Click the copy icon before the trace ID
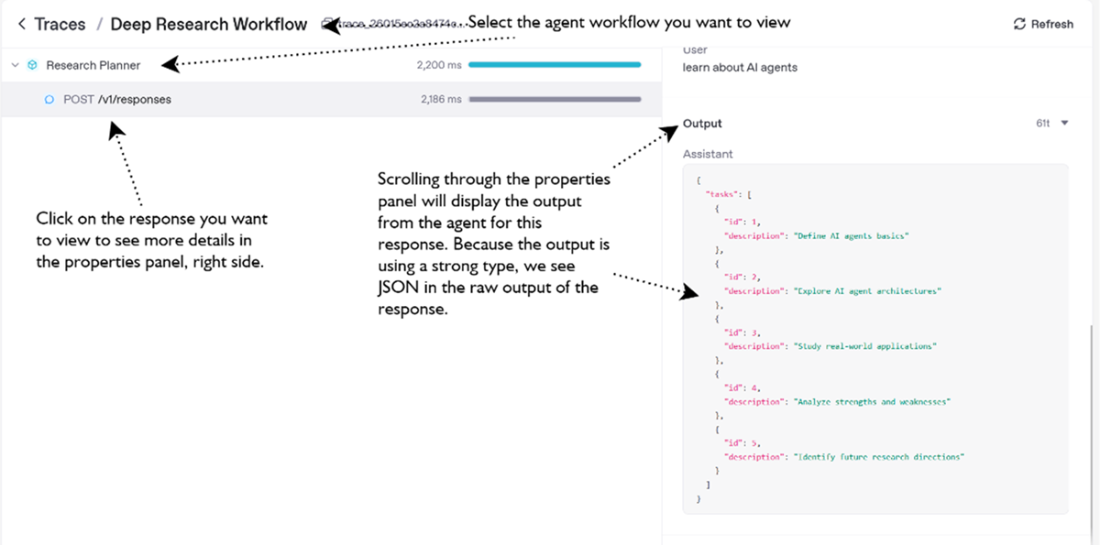The image size is (1100, 545). point(327,23)
